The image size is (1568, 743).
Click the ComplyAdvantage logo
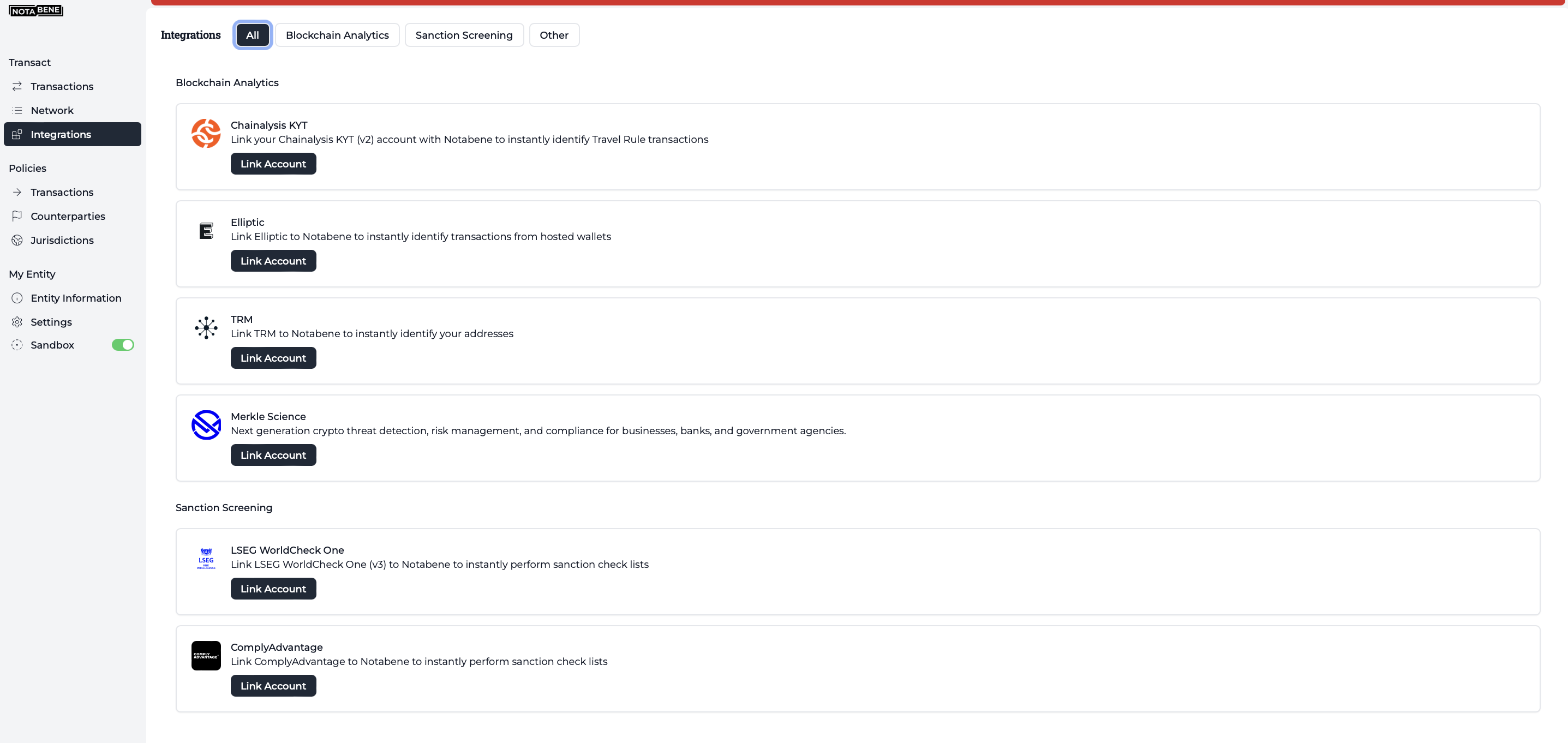(x=206, y=655)
